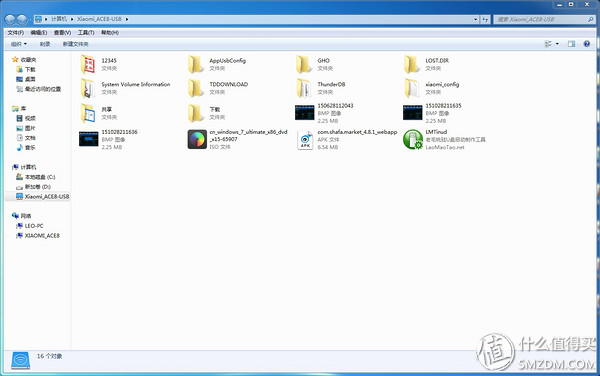Select the 151028211636 BMP image thumbnail
600x376 pixels.
pos(89,139)
